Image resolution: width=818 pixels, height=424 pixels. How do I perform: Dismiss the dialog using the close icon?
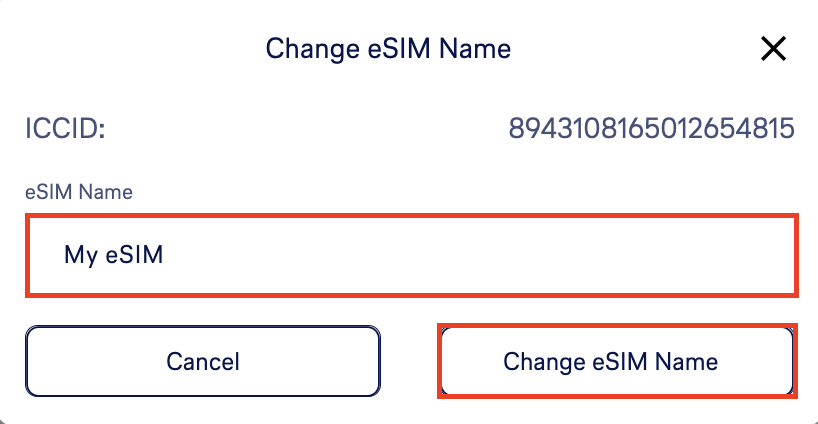(x=773, y=48)
